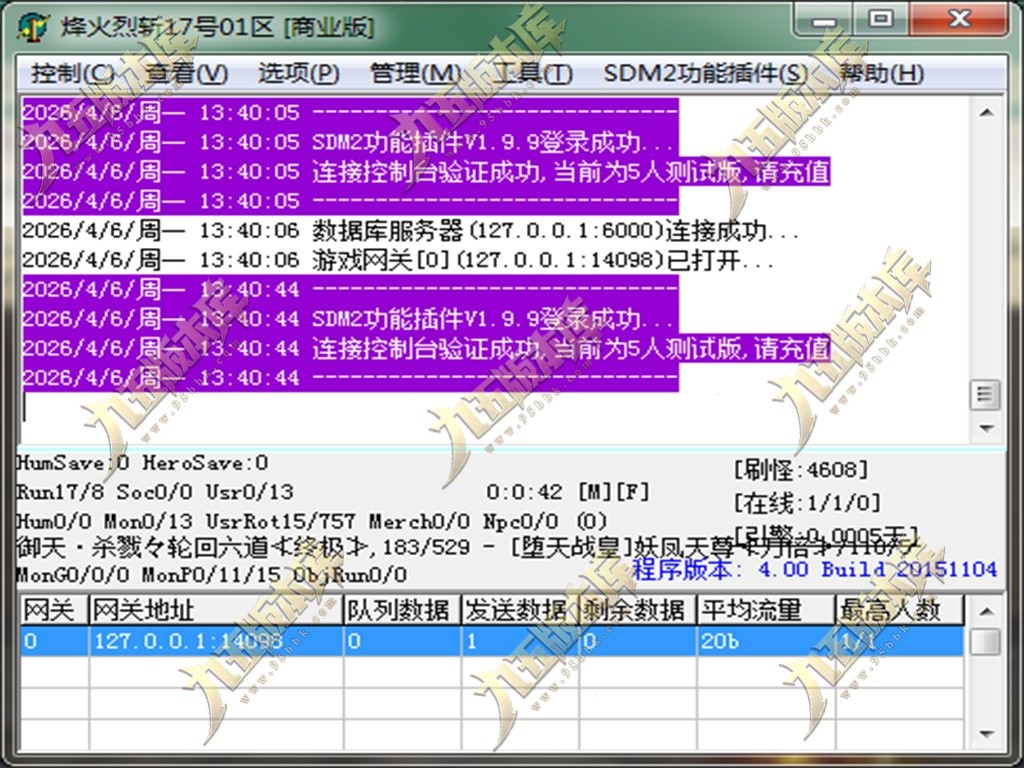Image resolution: width=1024 pixels, height=768 pixels.
Task: Click the gateway list scroll up arrow
Action: coord(985,612)
